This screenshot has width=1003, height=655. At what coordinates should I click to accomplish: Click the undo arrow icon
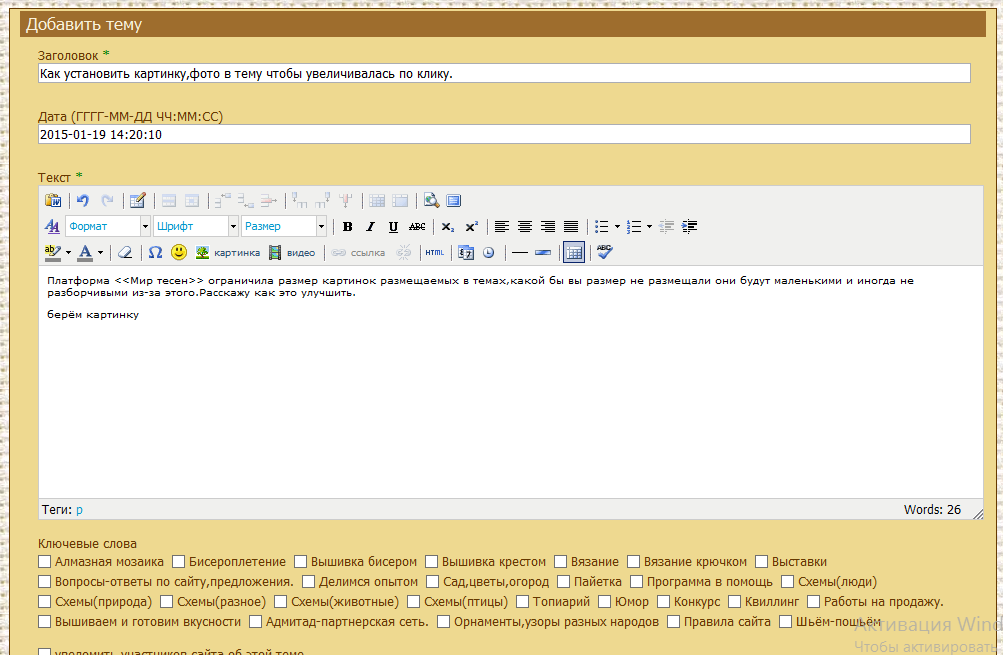[x=83, y=200]
